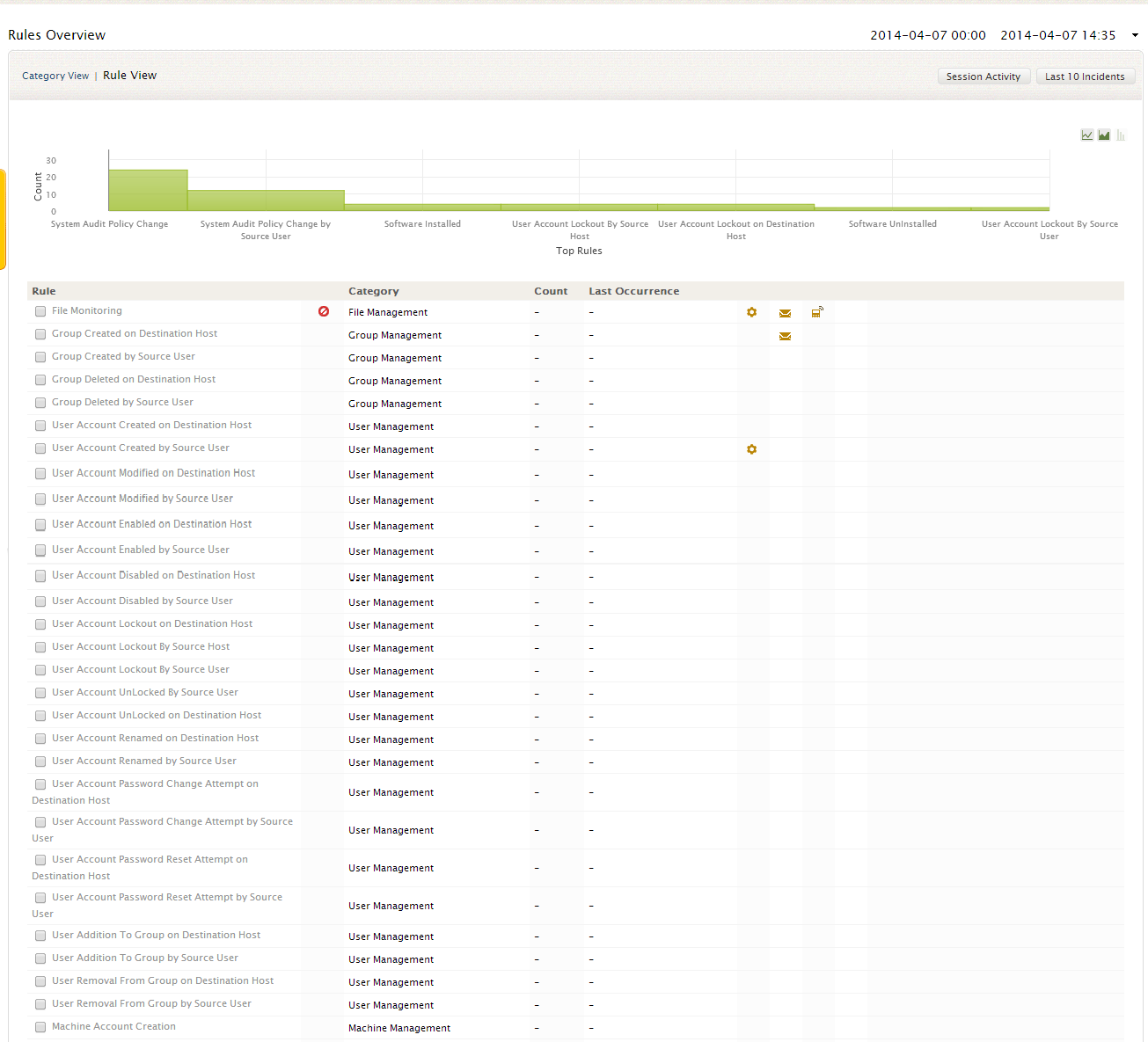Select User Account Lockout By Source Host checkbox
The height and width of the screenshot is (1042, 1148).
click(40, 647)
